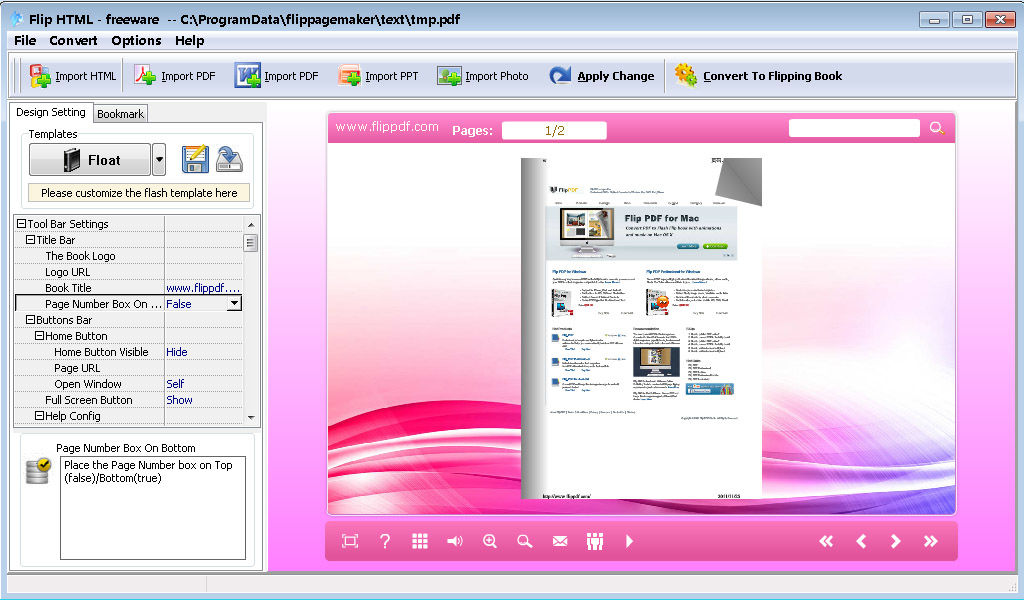Click the Full Screen Button value Show
1024x600 pixels.
tap(203, 400)
